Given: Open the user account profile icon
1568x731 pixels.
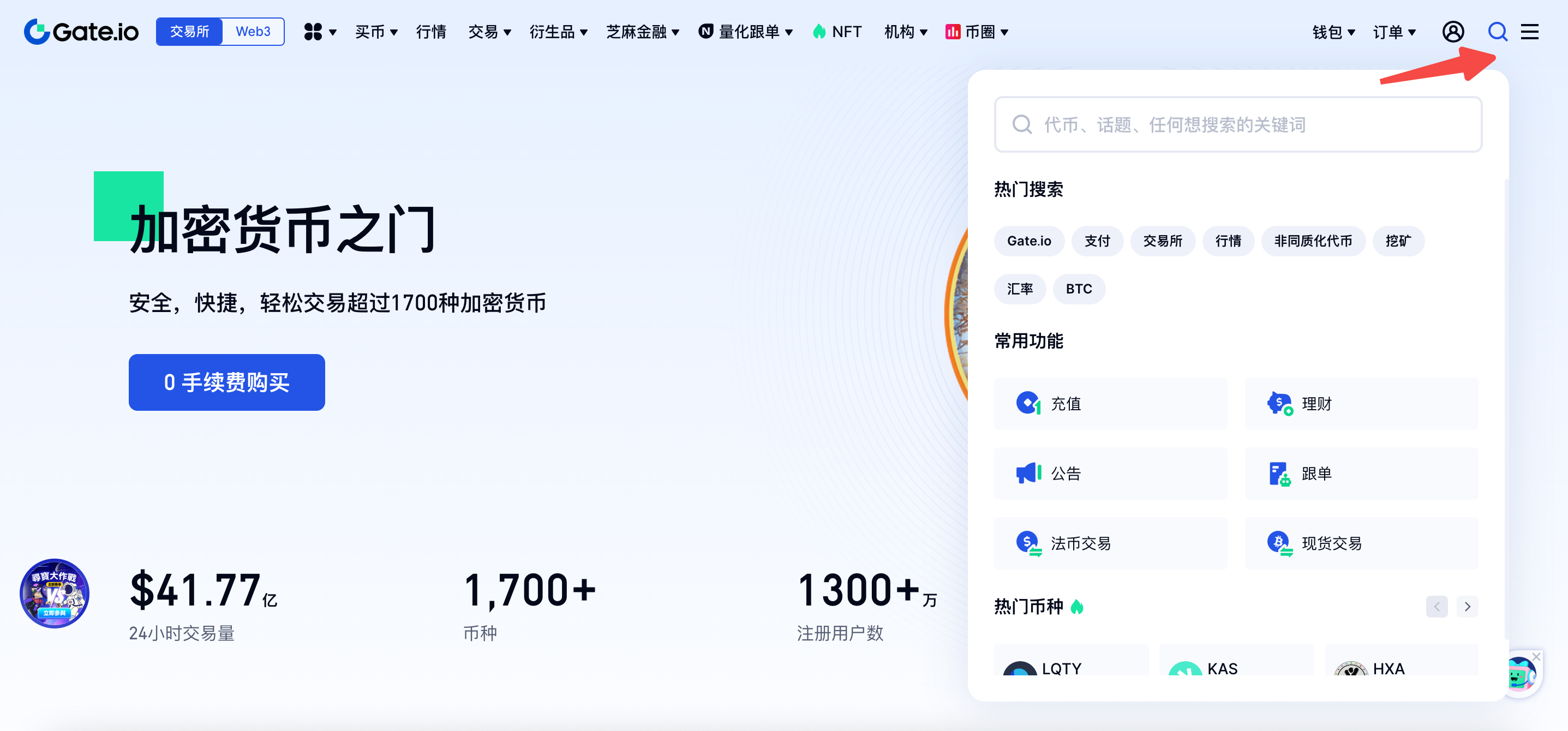Looking at the screenshot, I should pos(1452,32).
